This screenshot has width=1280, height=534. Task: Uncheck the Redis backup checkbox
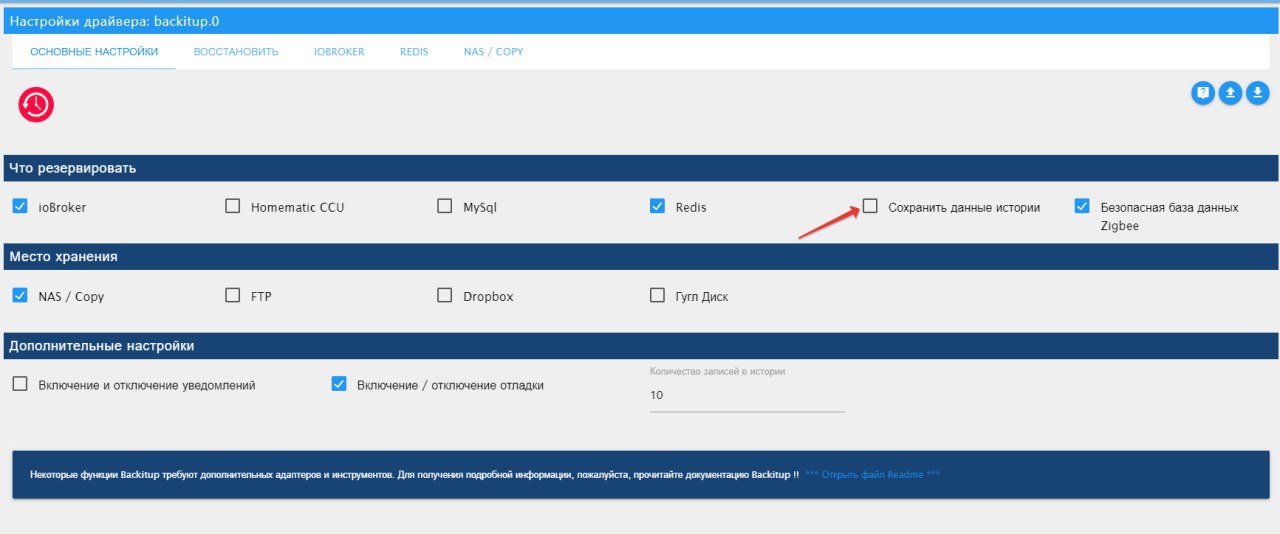[657, 206]
